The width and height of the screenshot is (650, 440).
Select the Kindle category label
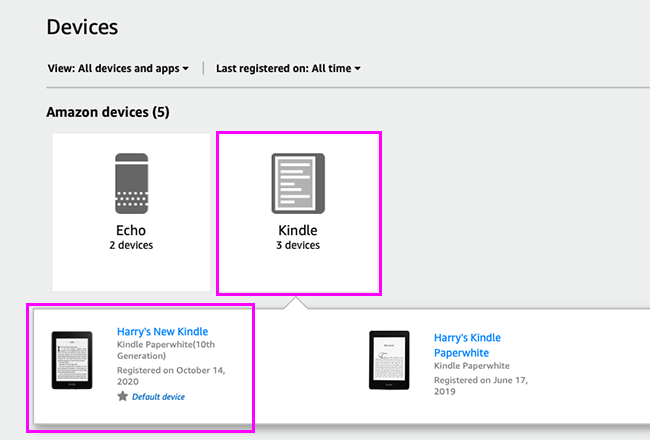297,230
